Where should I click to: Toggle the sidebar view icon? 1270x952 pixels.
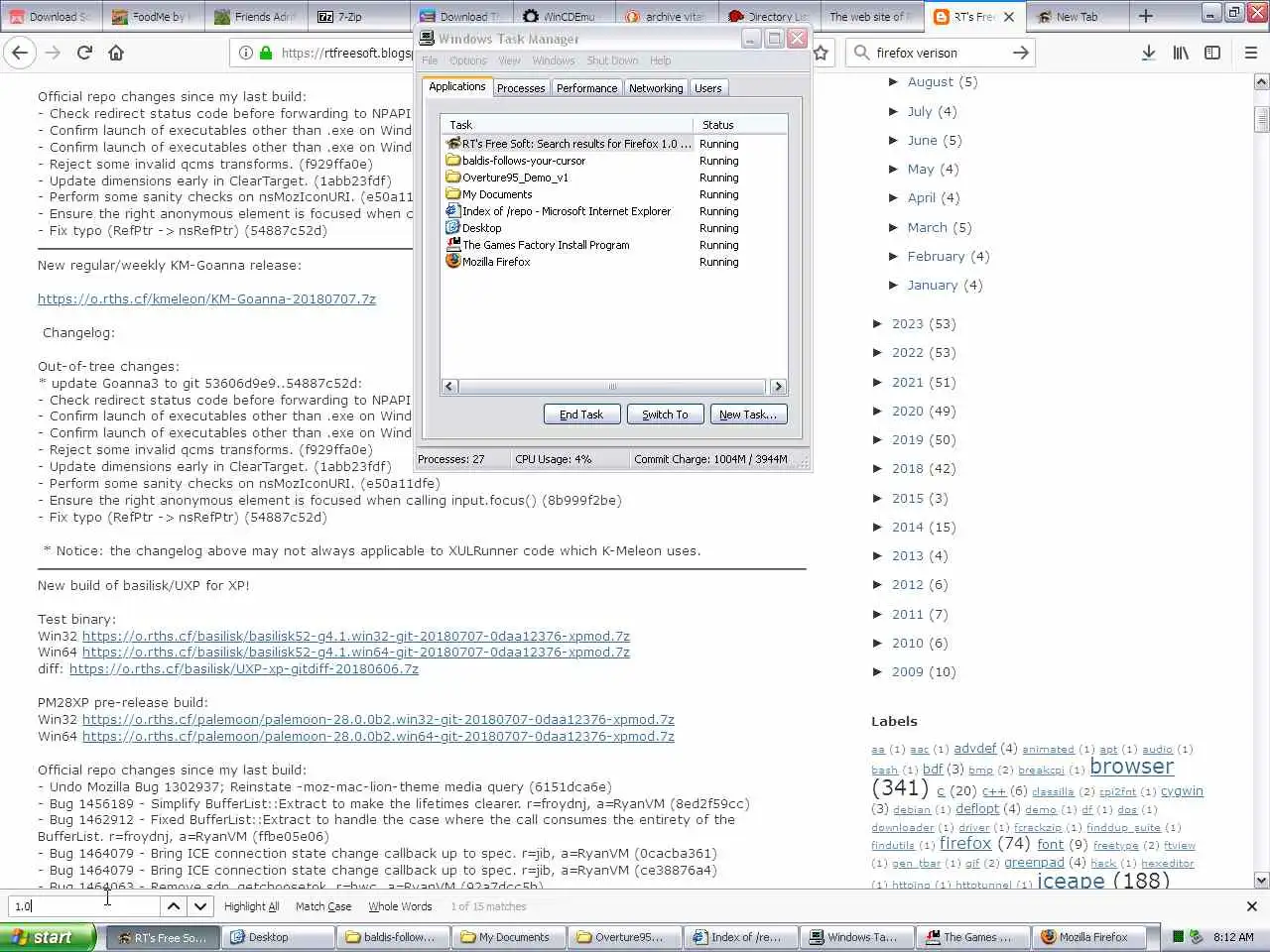1212,53
